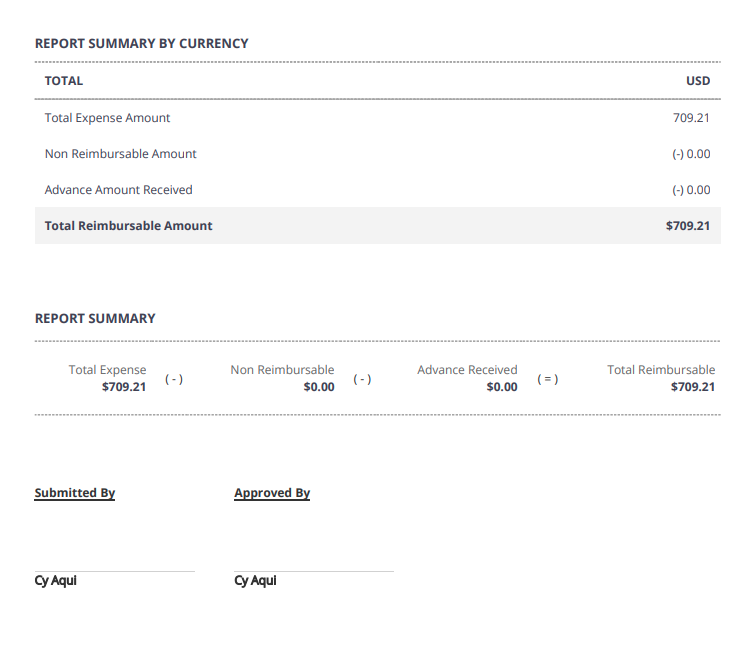Click the 709.21 total expense amount value
Viewport: 753px width, 648px height.
tap(691, 118)
